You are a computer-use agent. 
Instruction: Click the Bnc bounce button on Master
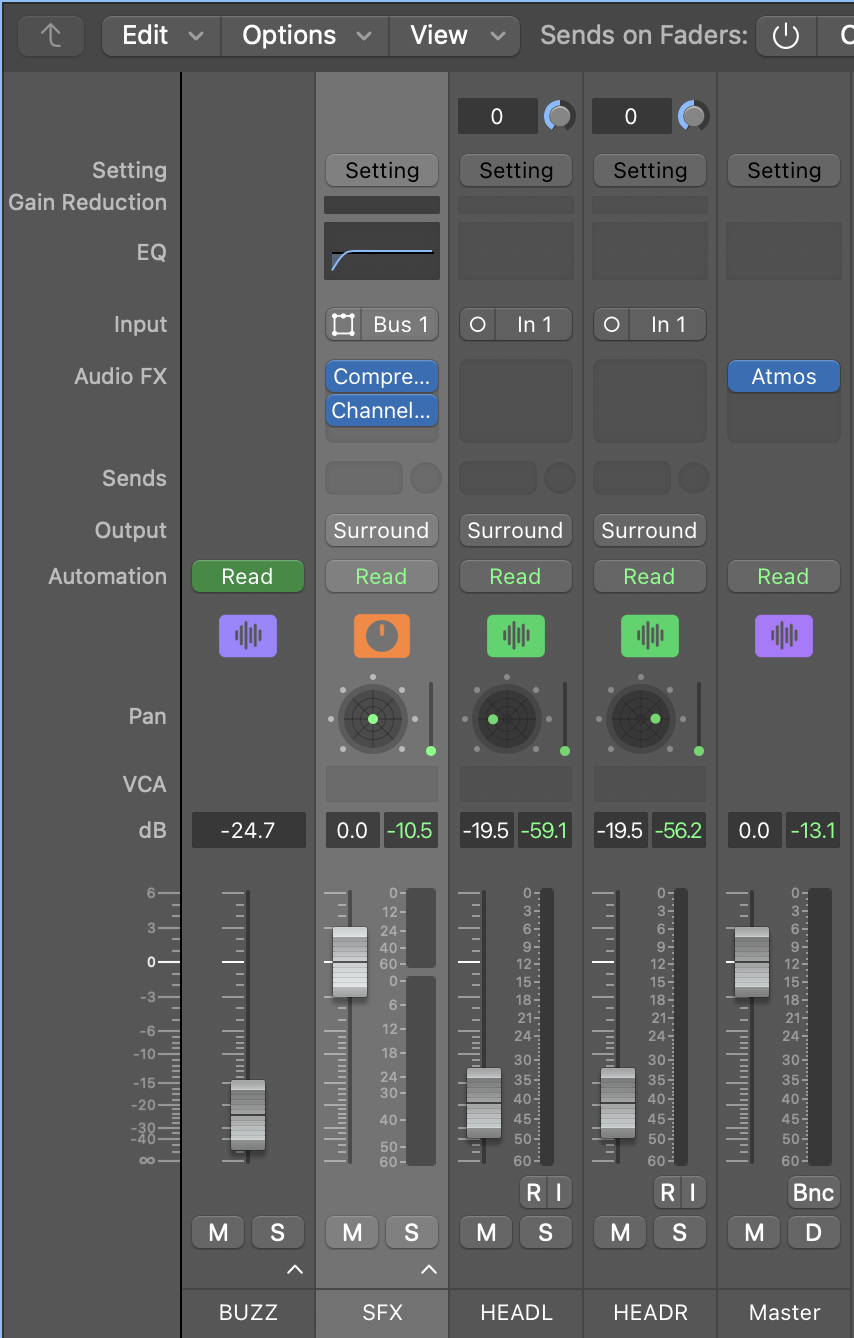[x=814, y=1192]
